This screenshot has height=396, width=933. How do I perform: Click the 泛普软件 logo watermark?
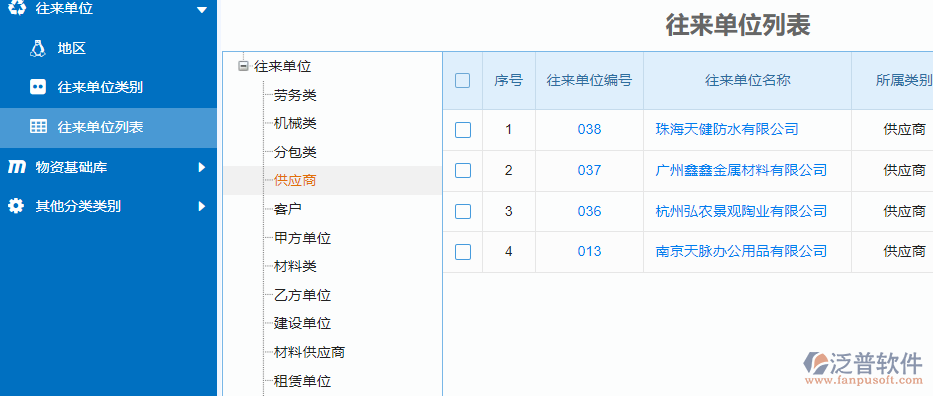(863, 367)
